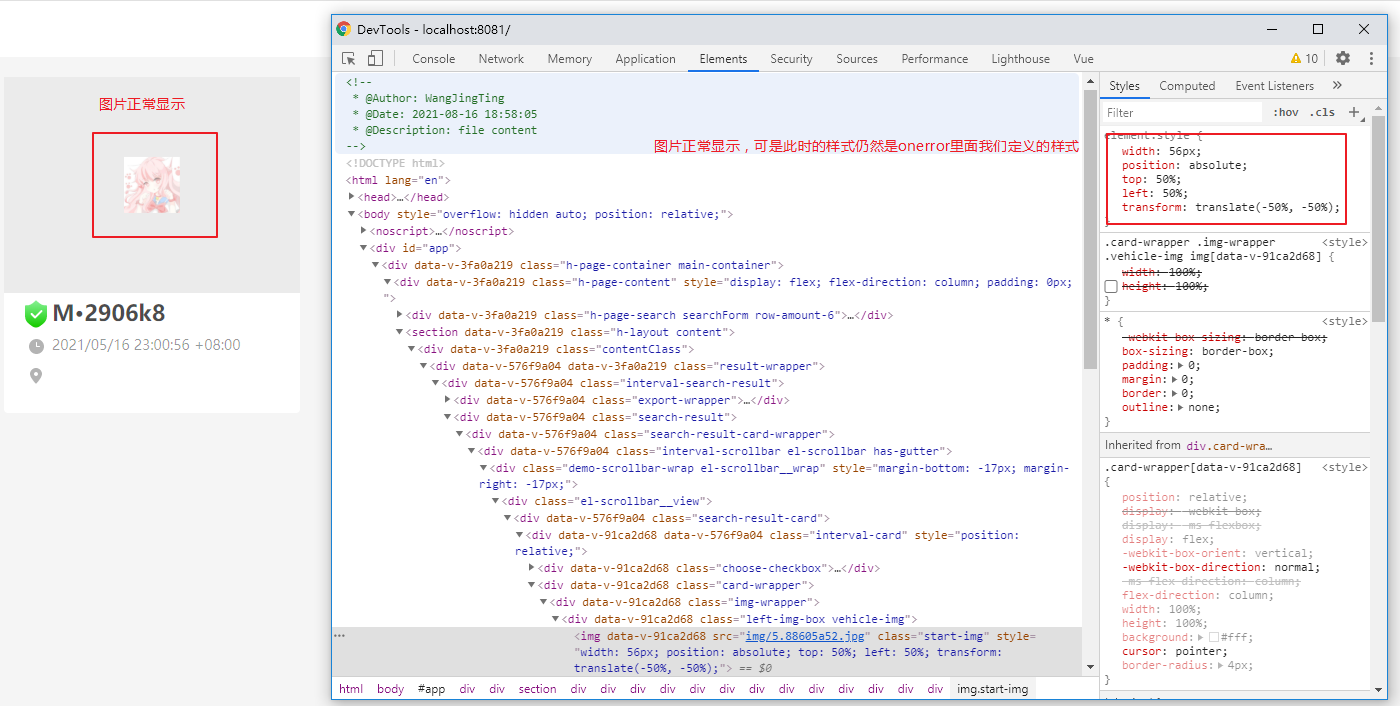Click the green shield icon beside M•2906k8

(x=36, y=314)
